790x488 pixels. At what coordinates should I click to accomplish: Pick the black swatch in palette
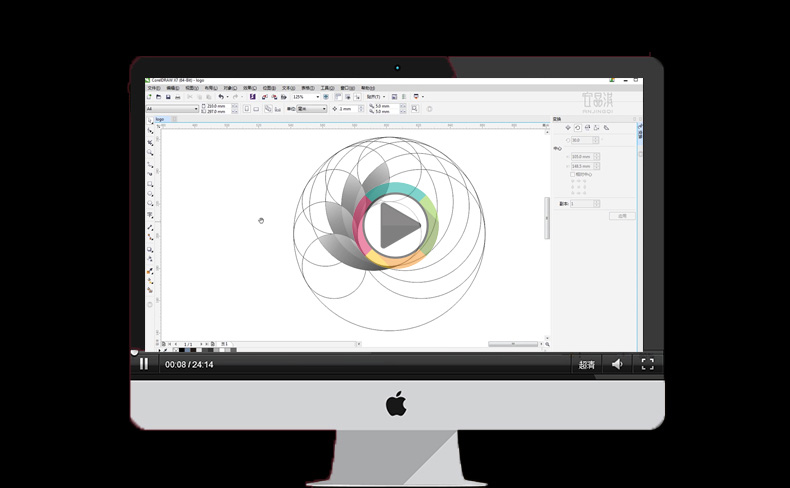point(182,350)
